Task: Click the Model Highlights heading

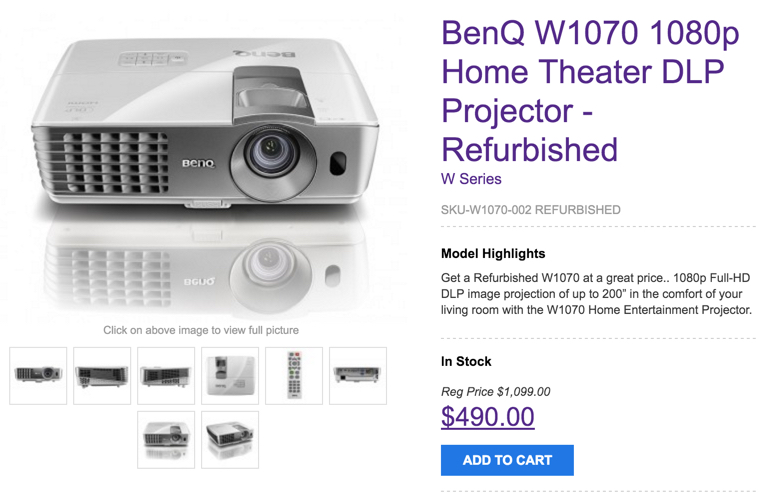Action: [x=493, y=253]
